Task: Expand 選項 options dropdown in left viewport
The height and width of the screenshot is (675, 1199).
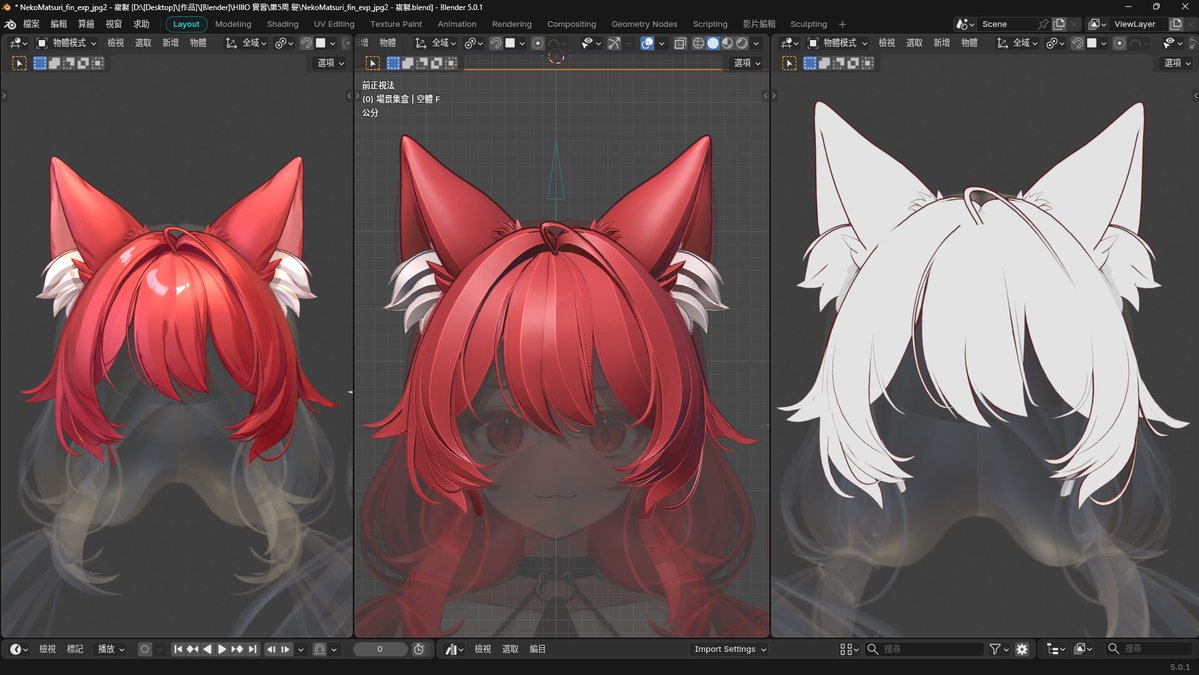Action: [x=330, y=63]
